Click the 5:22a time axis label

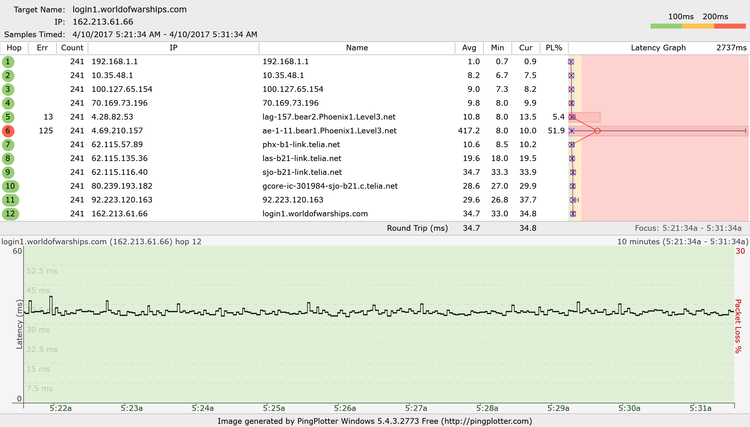pos(60,408)
